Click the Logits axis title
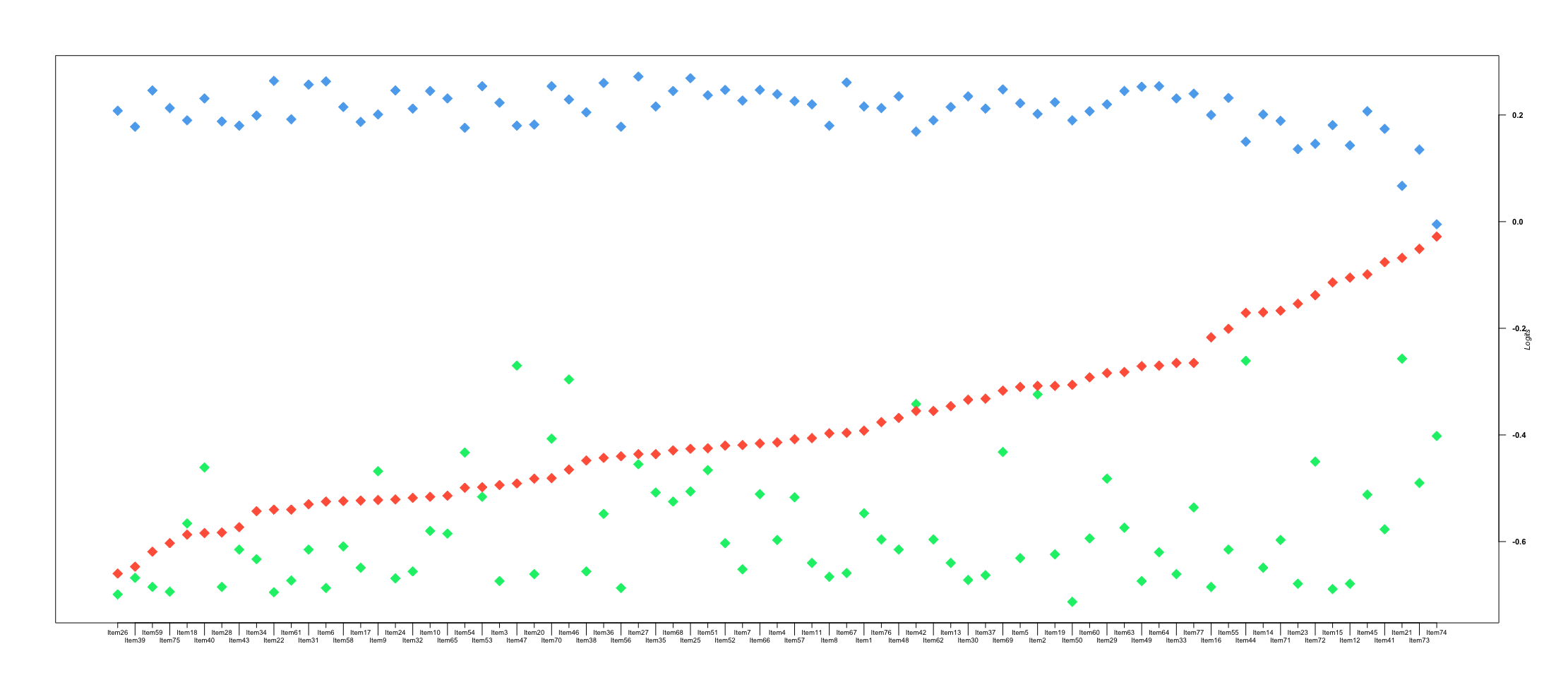Image resolution: width=1568 pixels, height=692 pixels. 1527,339
